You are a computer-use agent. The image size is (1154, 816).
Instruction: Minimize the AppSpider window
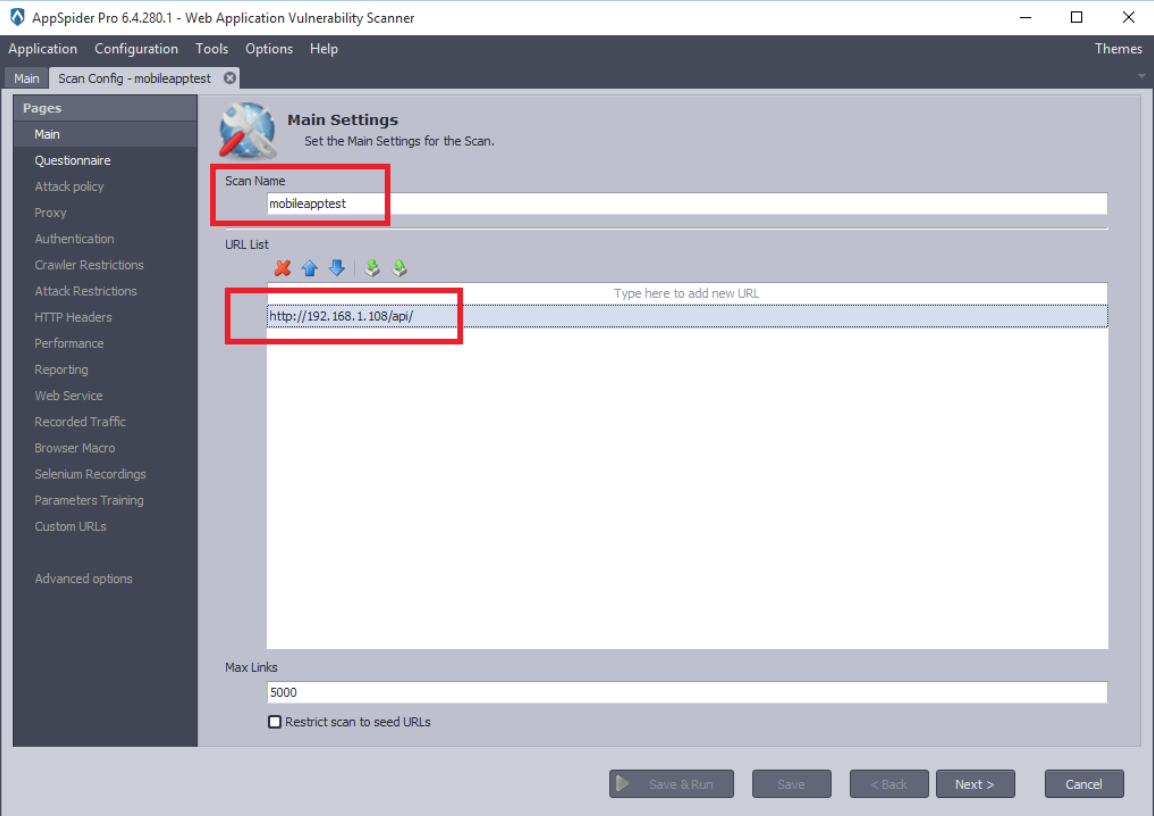click(x=1025, y=17)
